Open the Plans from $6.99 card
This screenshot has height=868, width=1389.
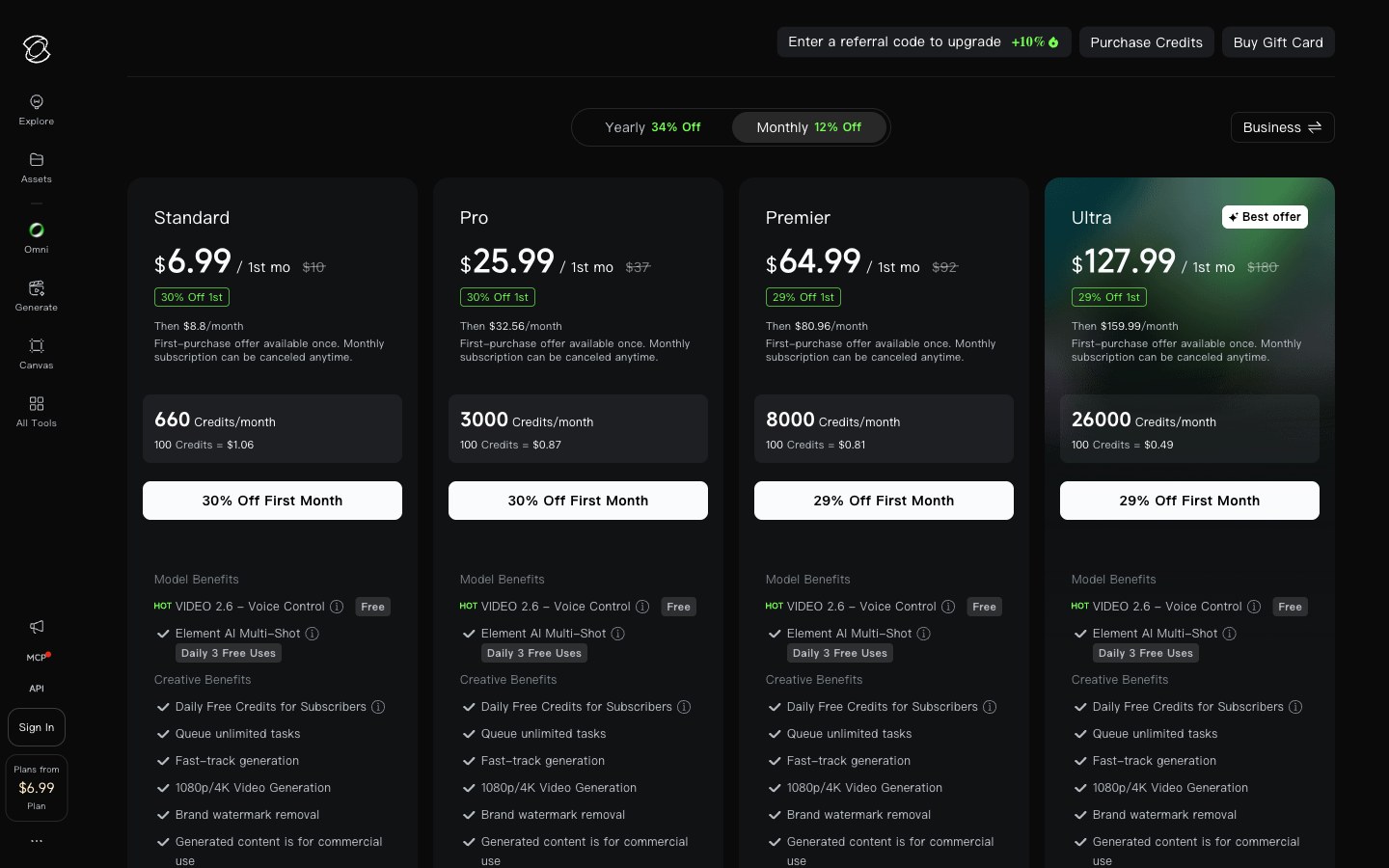37,788
